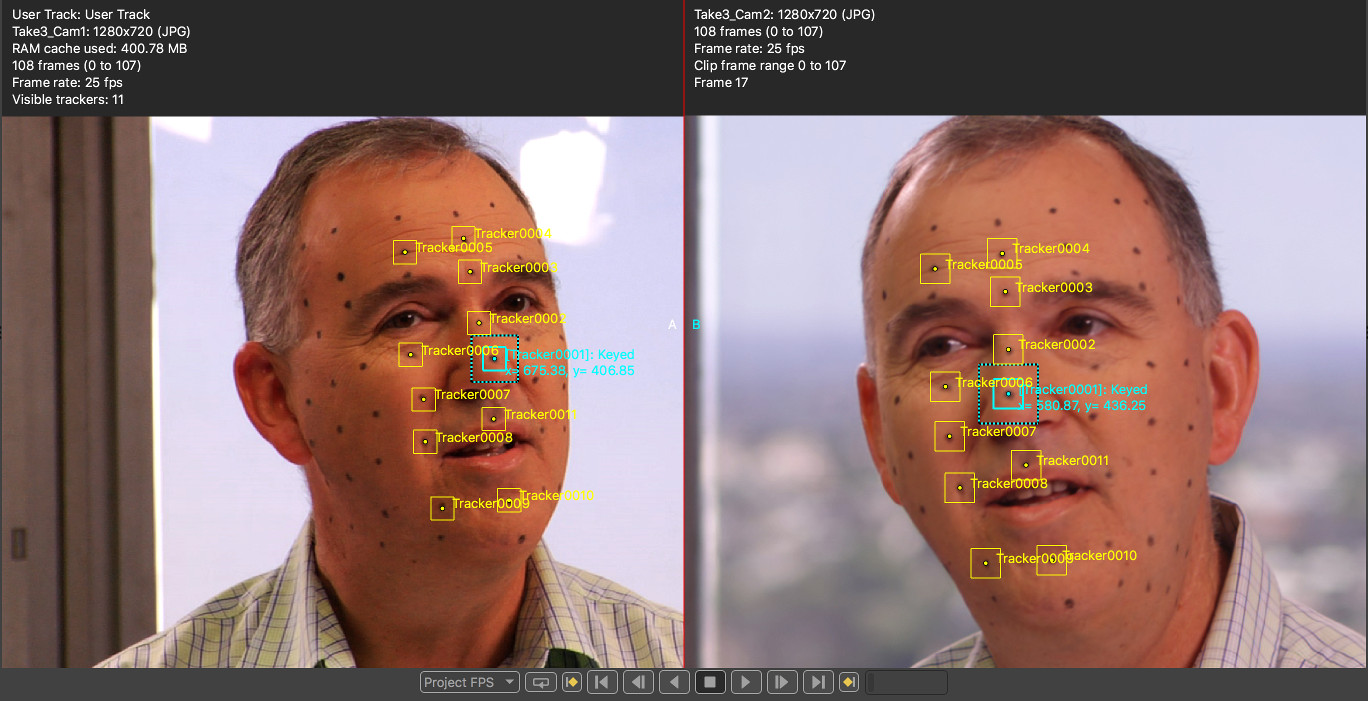Select Tracker0002 in the Cam1 view
This screenshot has height=701, width=1368.
coord(479,323)
